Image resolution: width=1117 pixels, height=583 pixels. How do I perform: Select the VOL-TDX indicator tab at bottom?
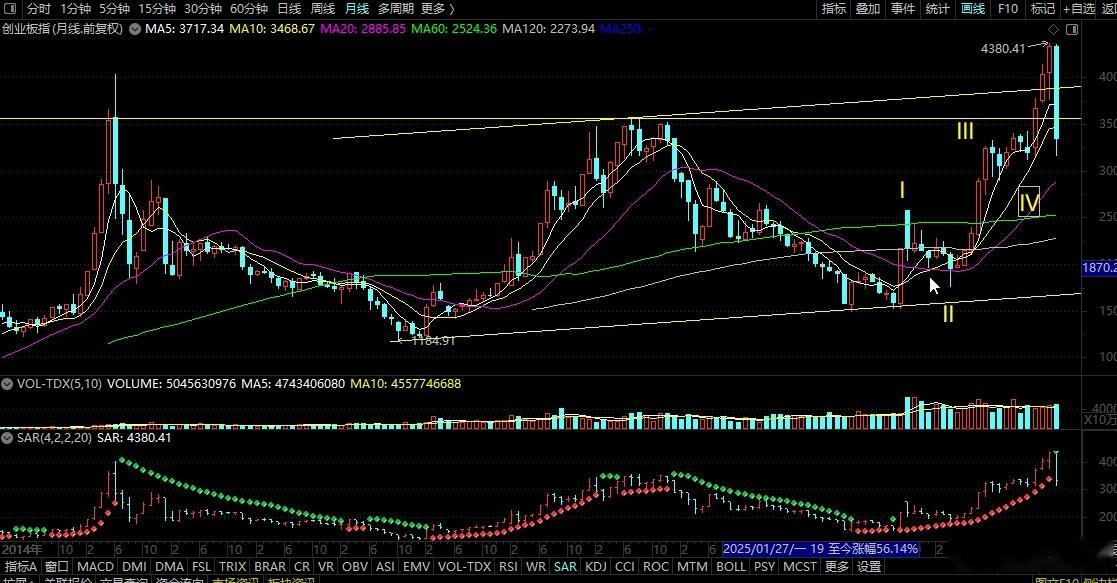(464, 567)
